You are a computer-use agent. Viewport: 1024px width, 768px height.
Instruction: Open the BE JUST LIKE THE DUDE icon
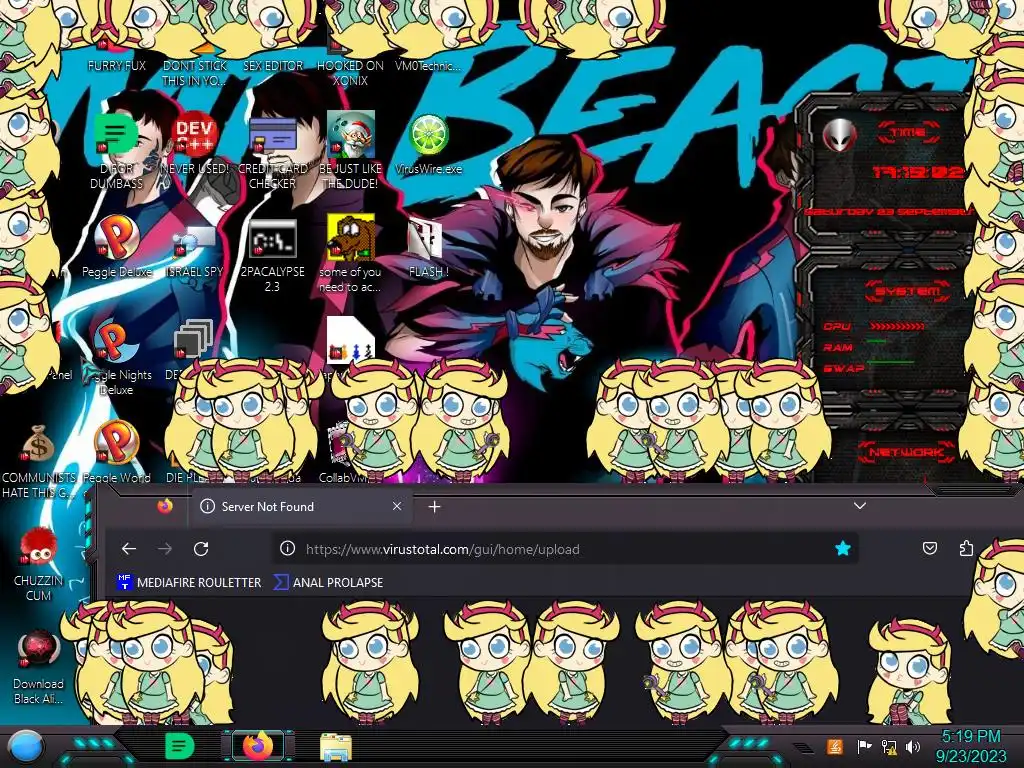tap(350, 134)
